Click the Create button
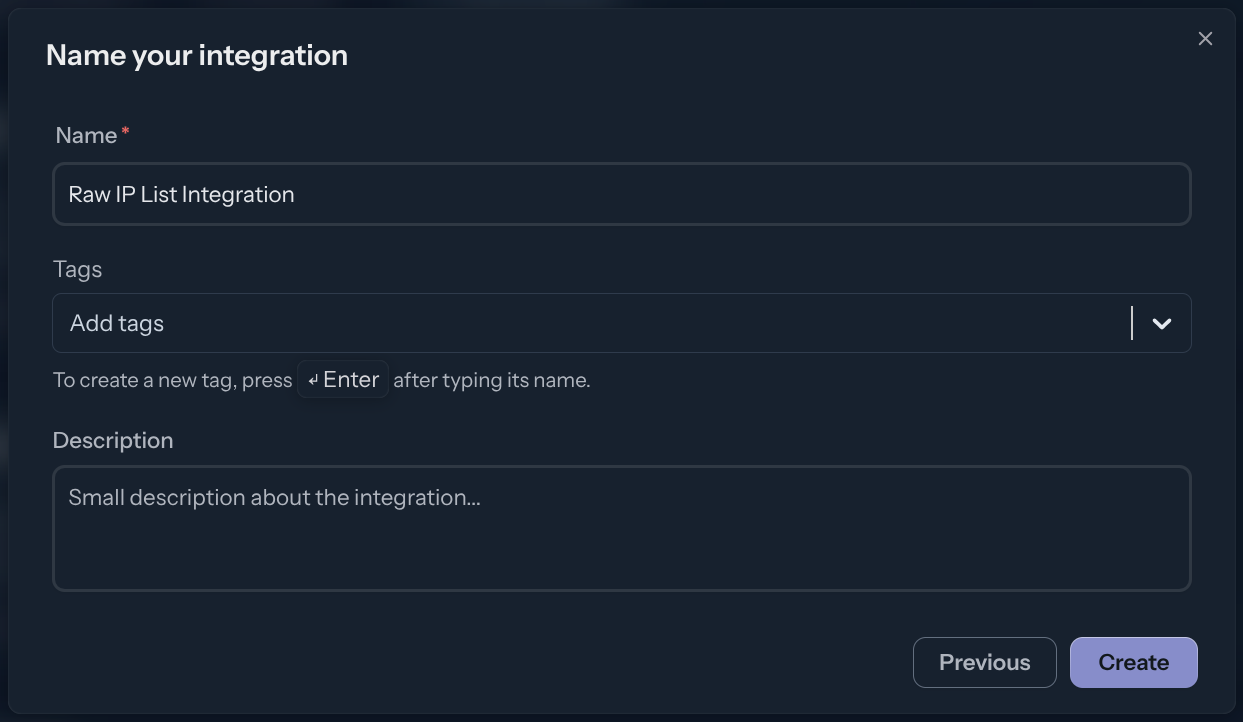1243x722 pixels. [1133, 662]
